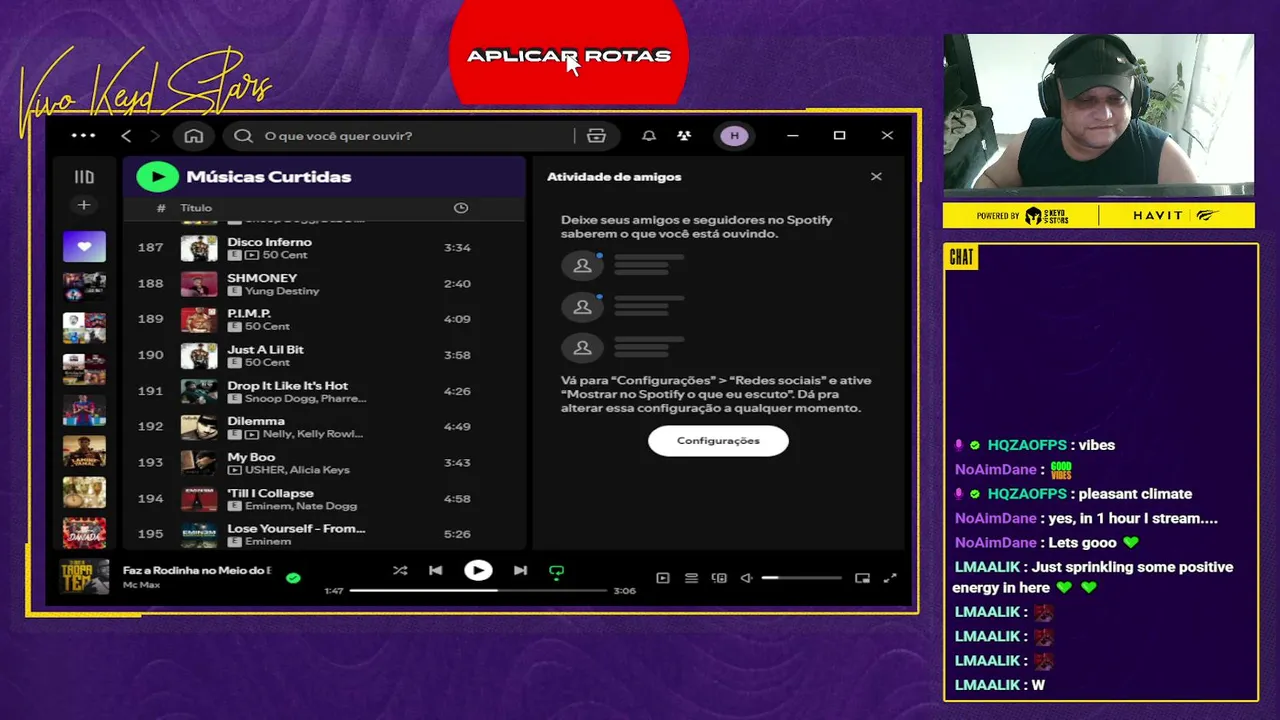Open the mini player icon

(x=862, y=578)
